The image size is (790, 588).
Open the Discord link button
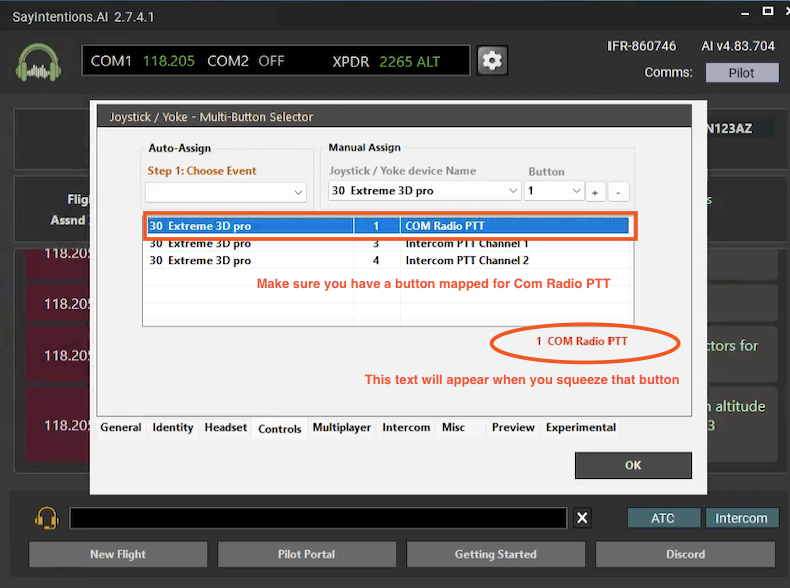click(685, 554)
